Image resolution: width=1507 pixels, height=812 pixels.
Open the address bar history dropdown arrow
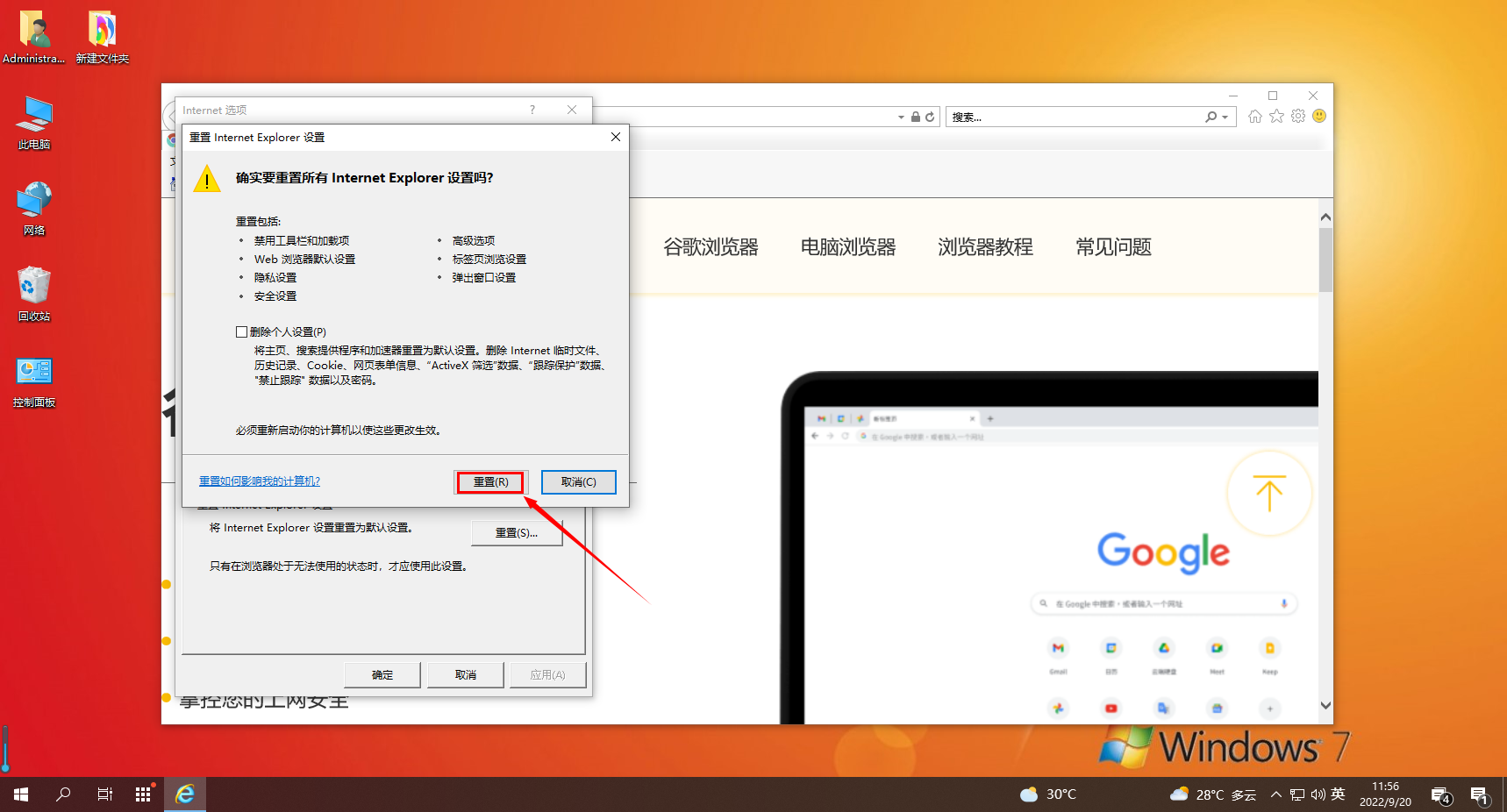[900, 116]
